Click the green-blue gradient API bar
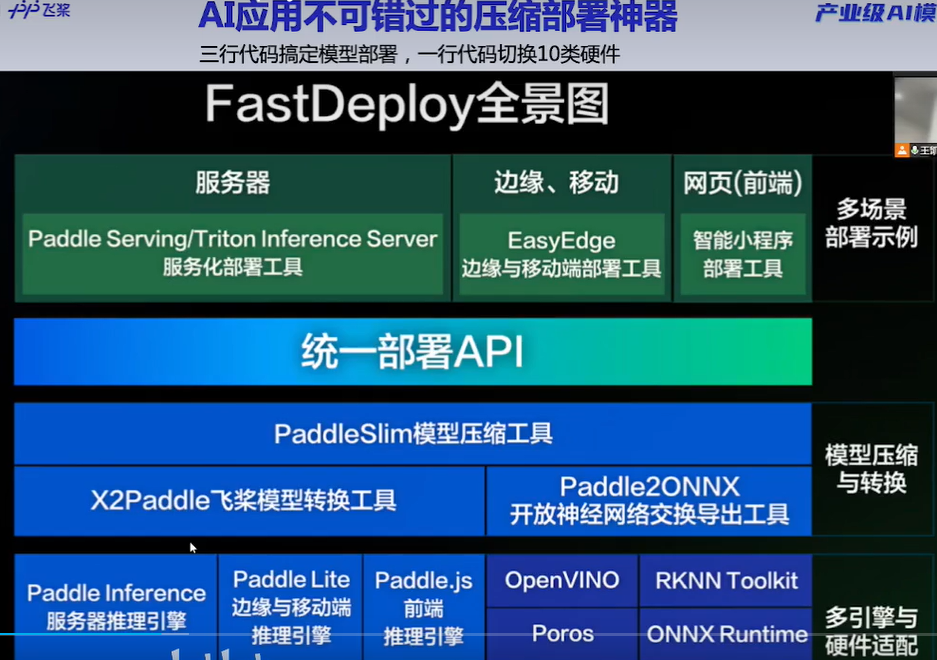 [410, 351]
